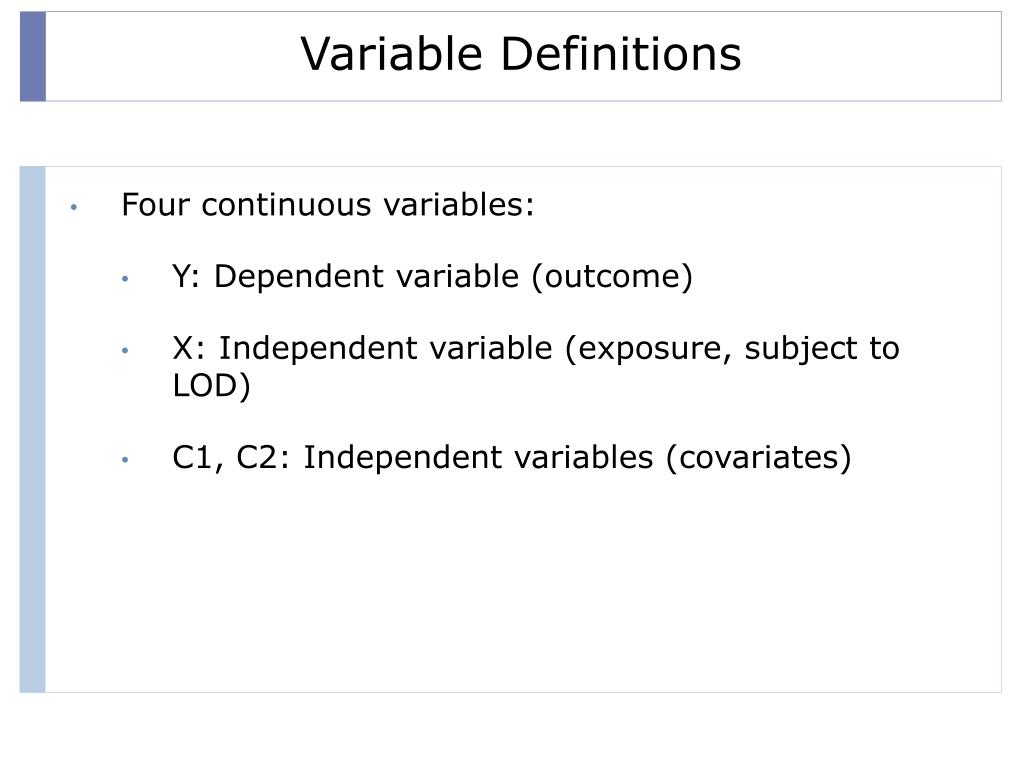Click the light blue content sidebar strip
This screenshot has width=1024, height=768.
click(33, 430)
